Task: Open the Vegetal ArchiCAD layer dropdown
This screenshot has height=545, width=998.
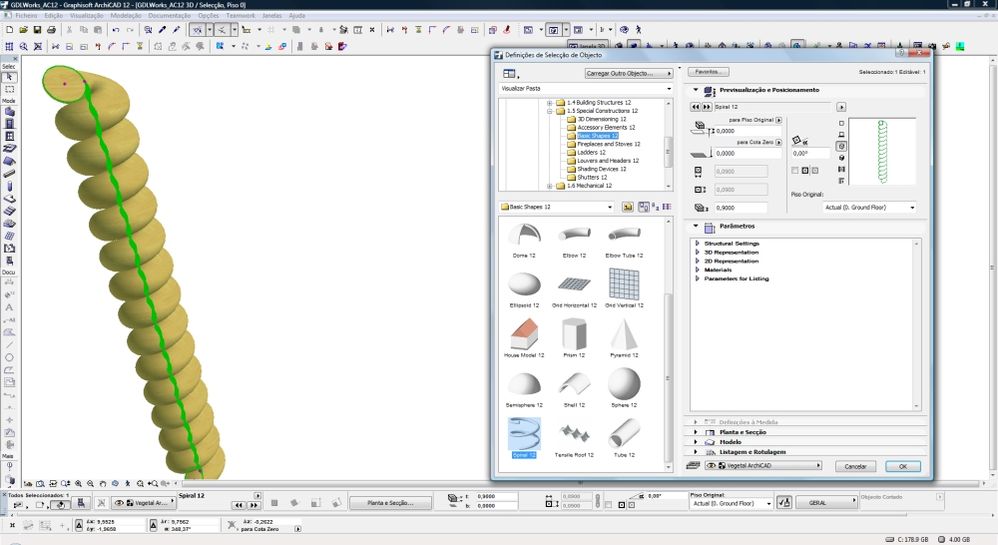Action: (x=764, y=466)
